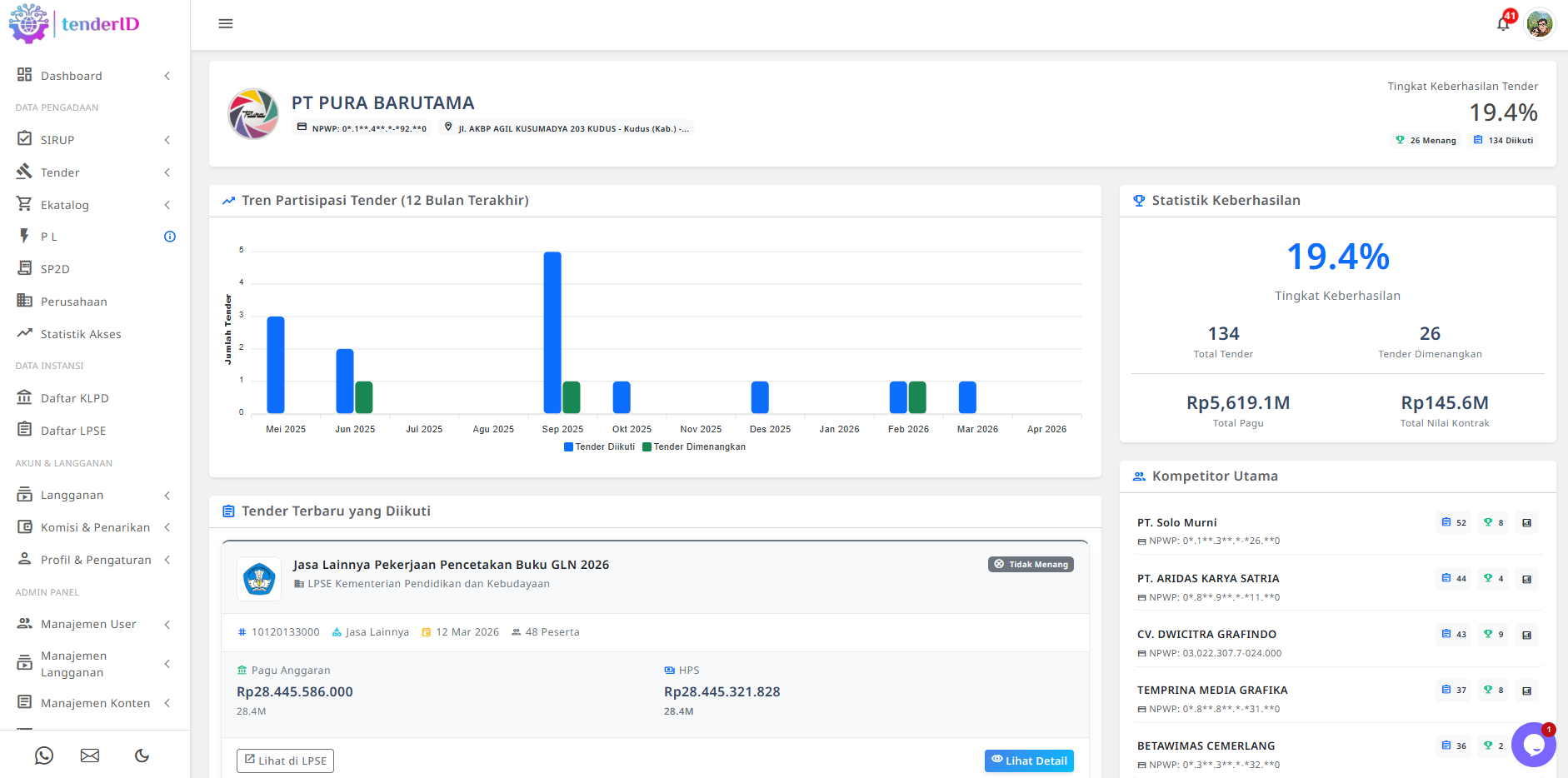Open competitor BETAWIMAS CEMERLANG
This screenshot has height=778, width=1568.
tap(1206, 746)
